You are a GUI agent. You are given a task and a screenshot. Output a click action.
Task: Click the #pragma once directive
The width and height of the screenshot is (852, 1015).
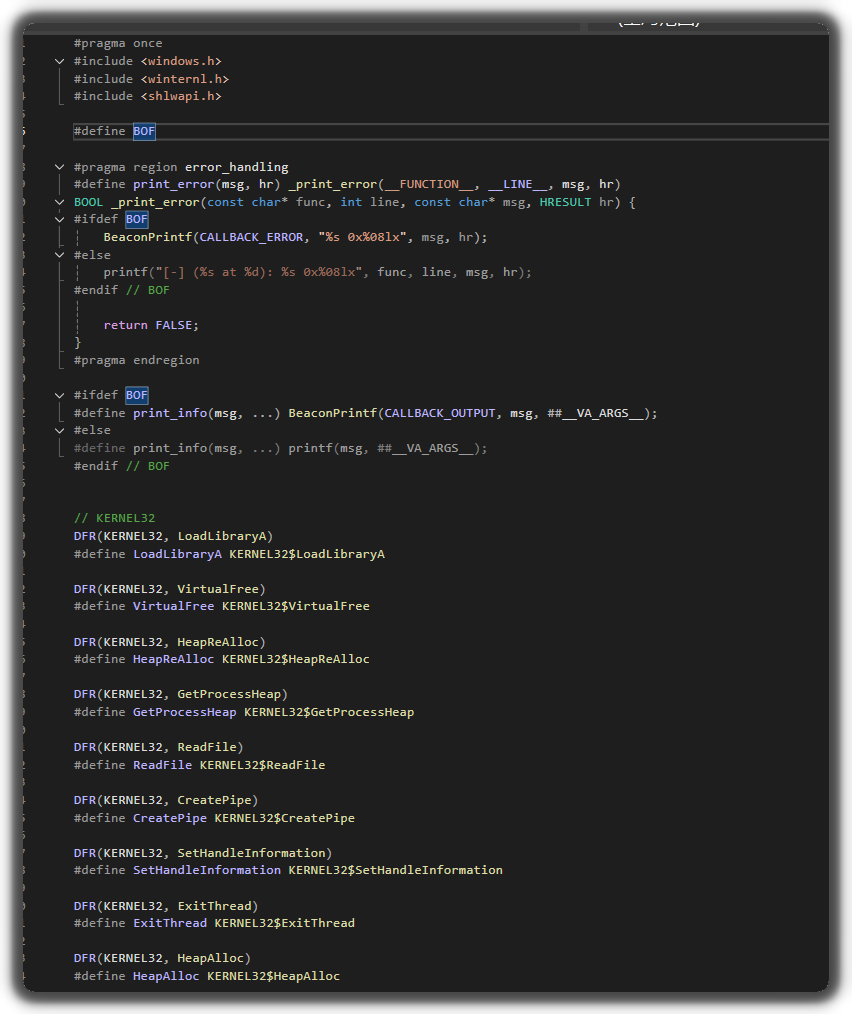click(x=117, y=43)
